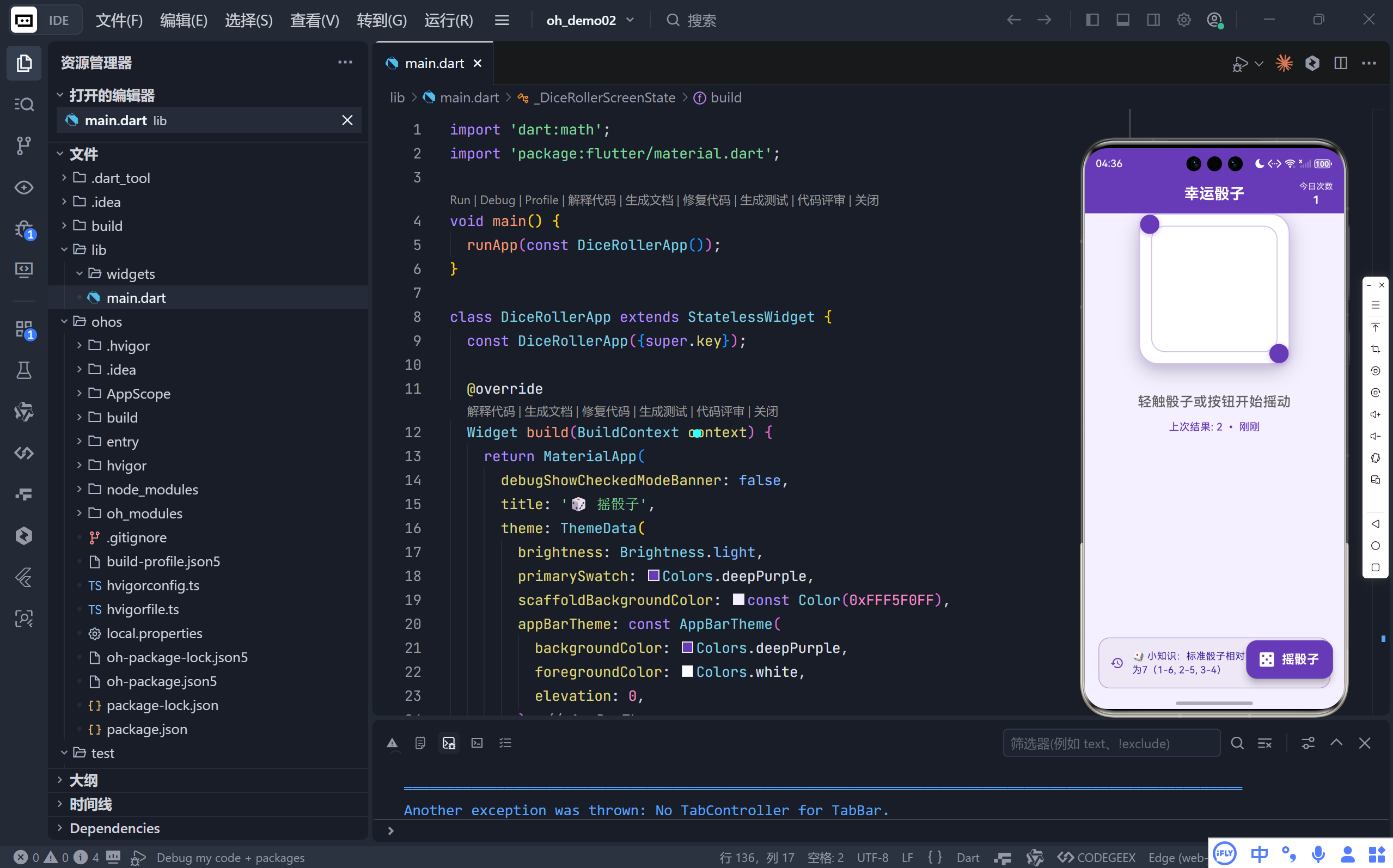Screen dimensions: 1393x868
Task: Open the 运行(R) menu
Action: point(448,20)
